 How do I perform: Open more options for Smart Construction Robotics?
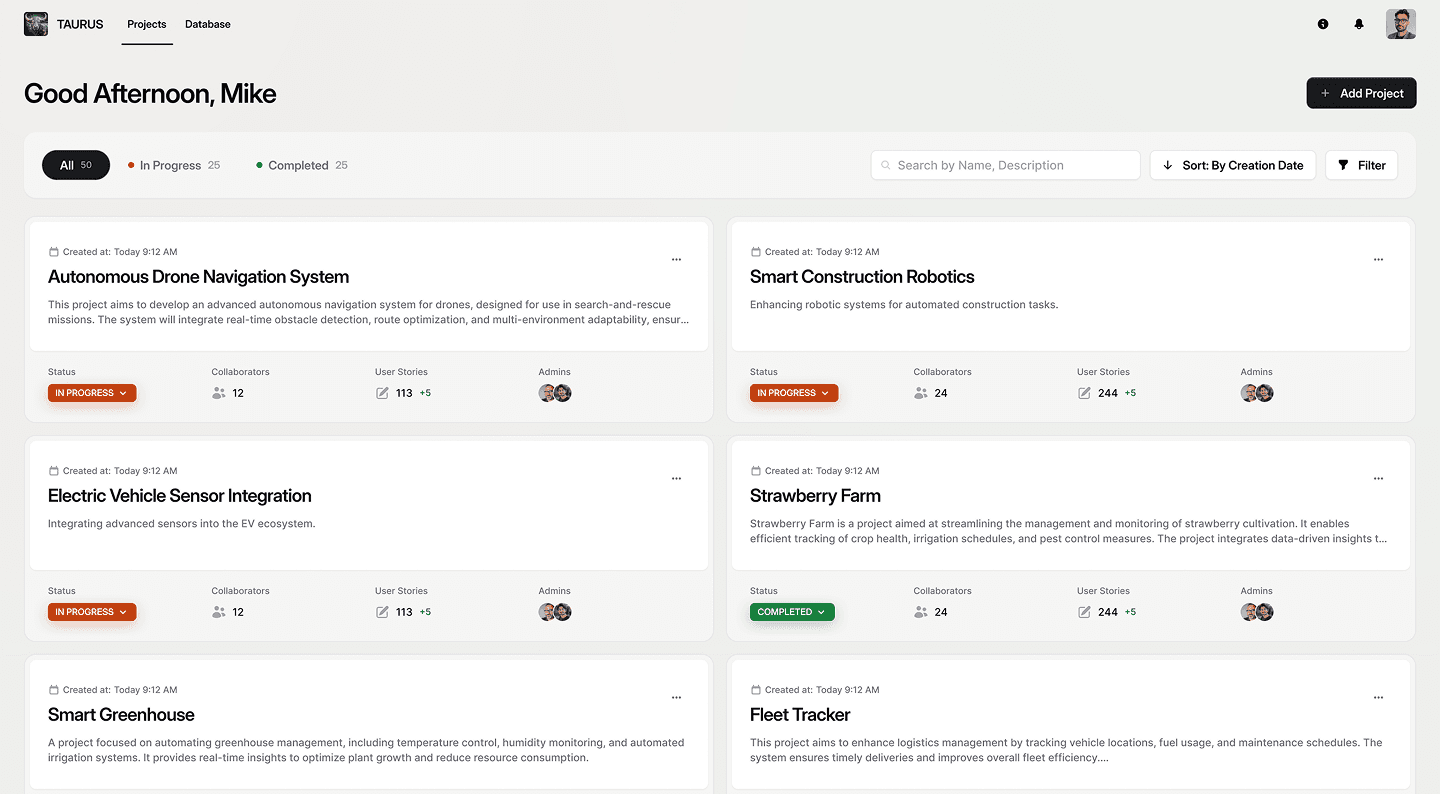coord(1379,260)
